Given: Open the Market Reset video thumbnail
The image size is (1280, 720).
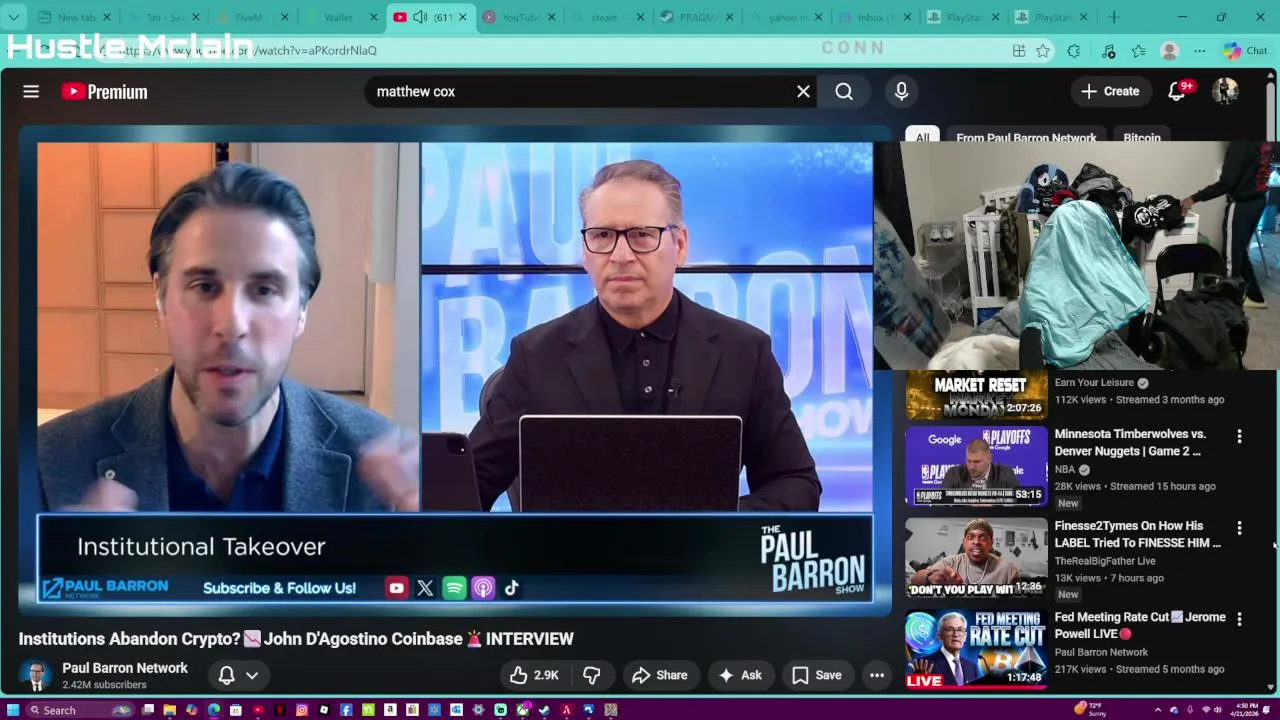Looking at the screenshot, I should tap(976, 396).
